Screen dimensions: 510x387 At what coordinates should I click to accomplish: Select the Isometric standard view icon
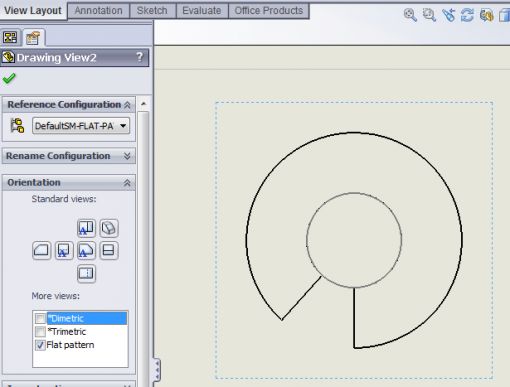click(109, 228)
